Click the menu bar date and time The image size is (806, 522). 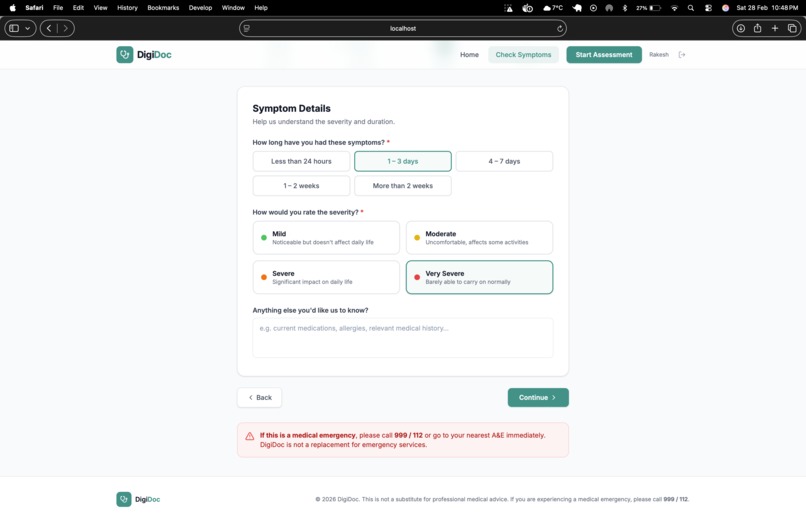click(767, 8)
